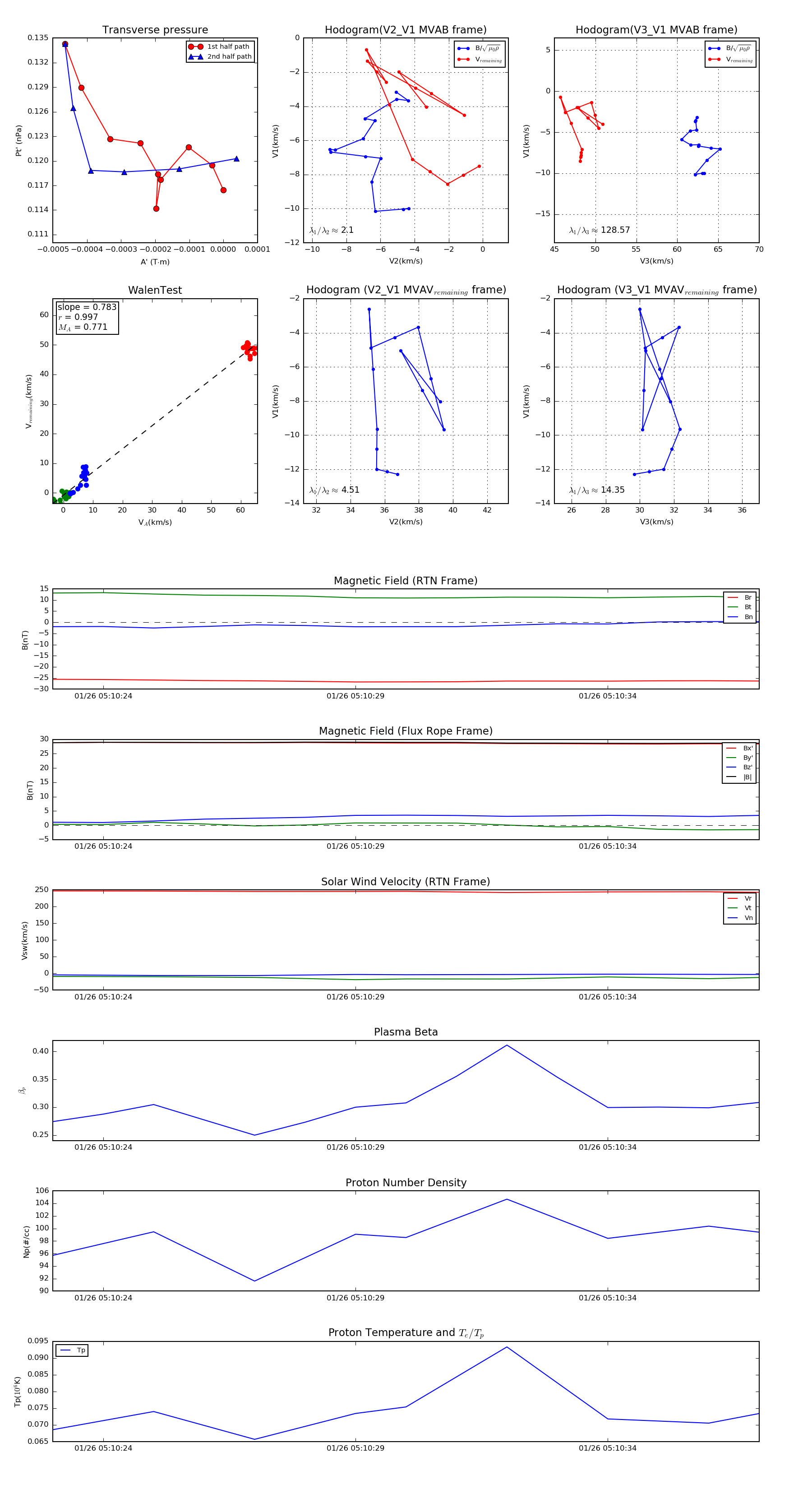This screenshot has width=812, height=1489.
Task: Select the "Br" legend entry
Action: (740, 598)
